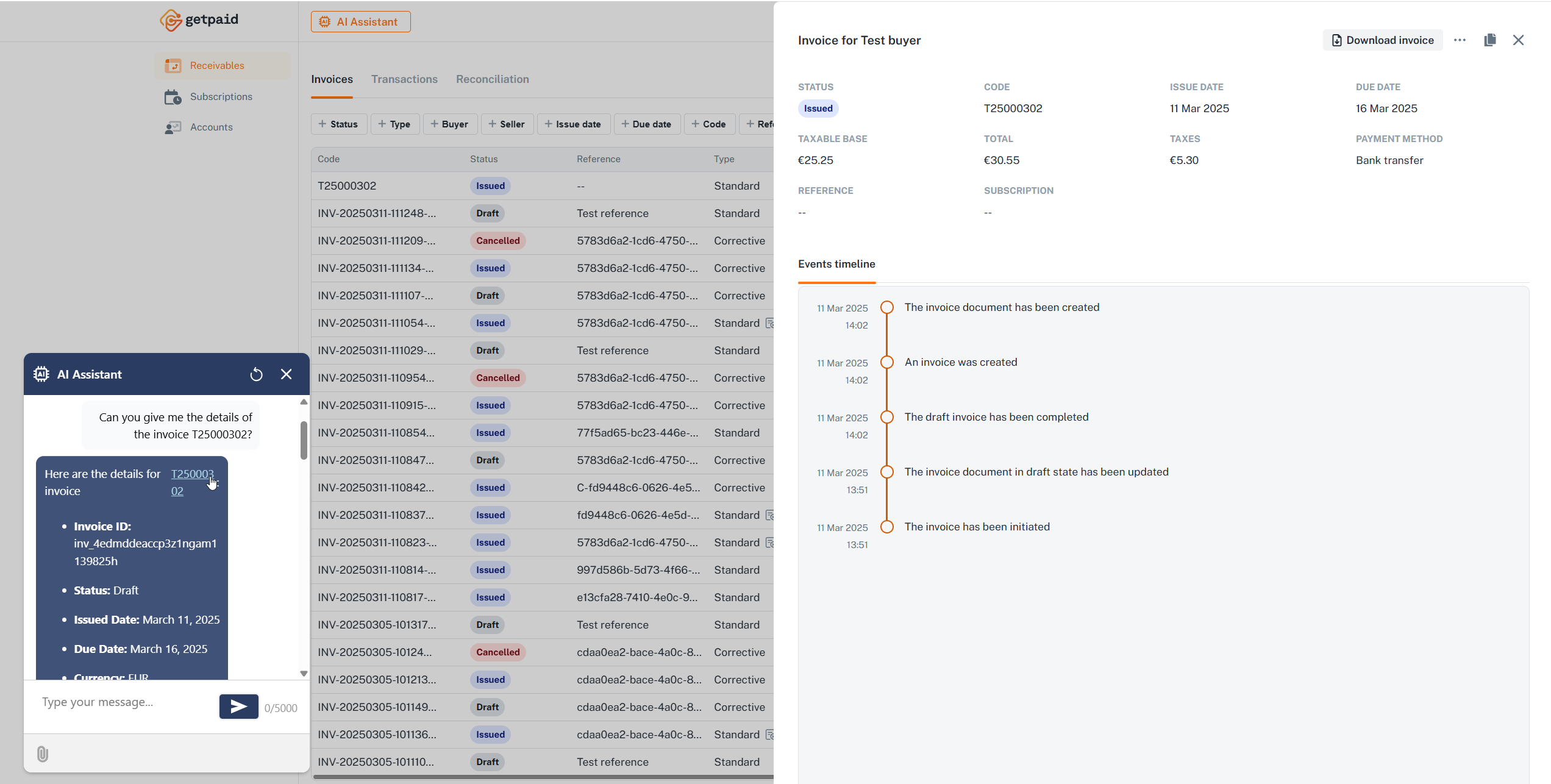Click subscription icon on INV-20250311-111054 row
The image size is (1551, 784).
770,323
